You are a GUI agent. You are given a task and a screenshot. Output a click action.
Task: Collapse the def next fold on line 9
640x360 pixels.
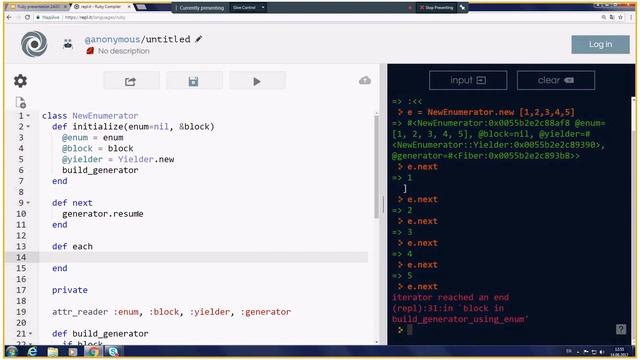[28, 203]
